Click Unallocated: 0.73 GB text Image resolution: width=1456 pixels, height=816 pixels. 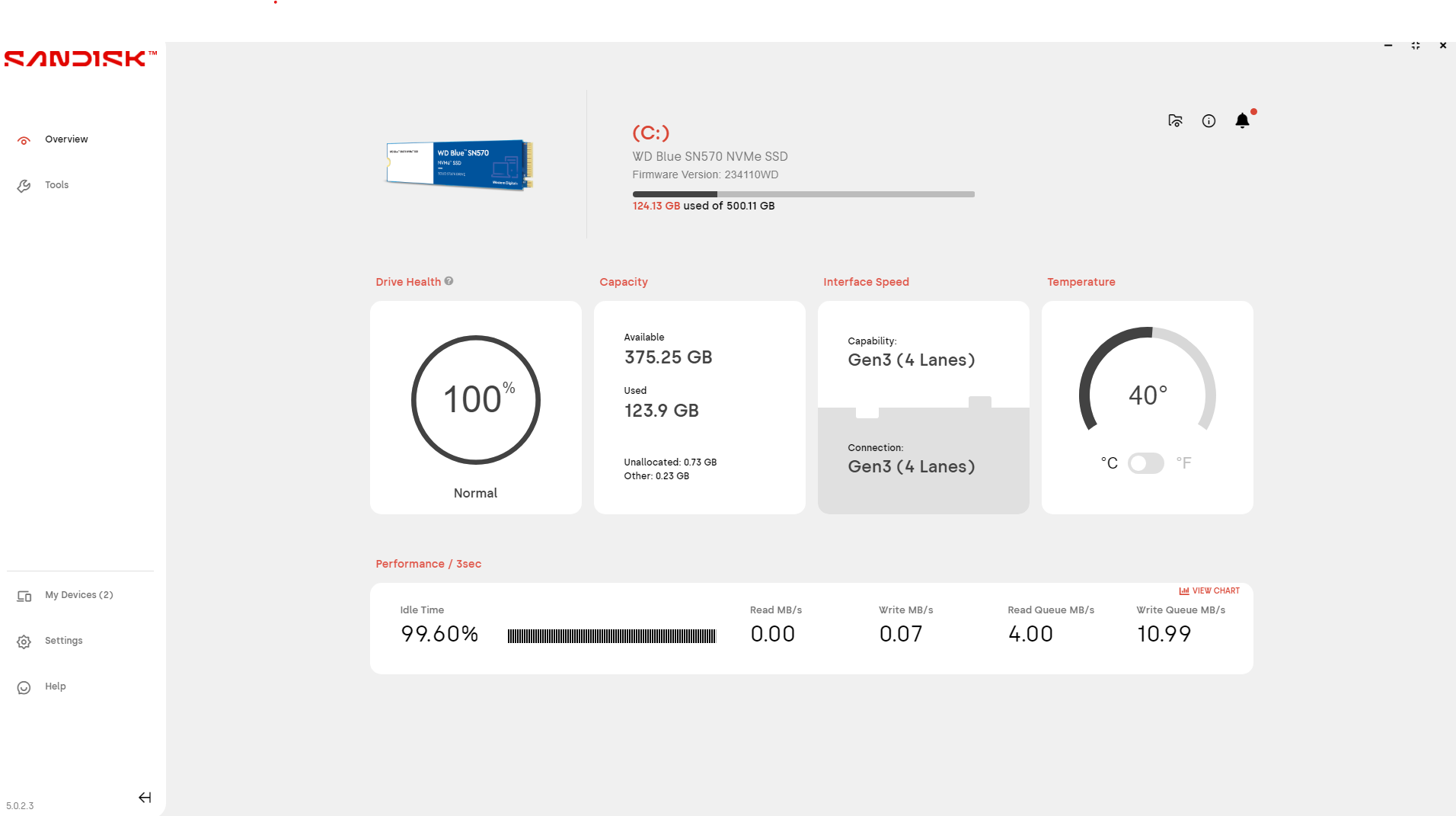(x=670, y=462)
